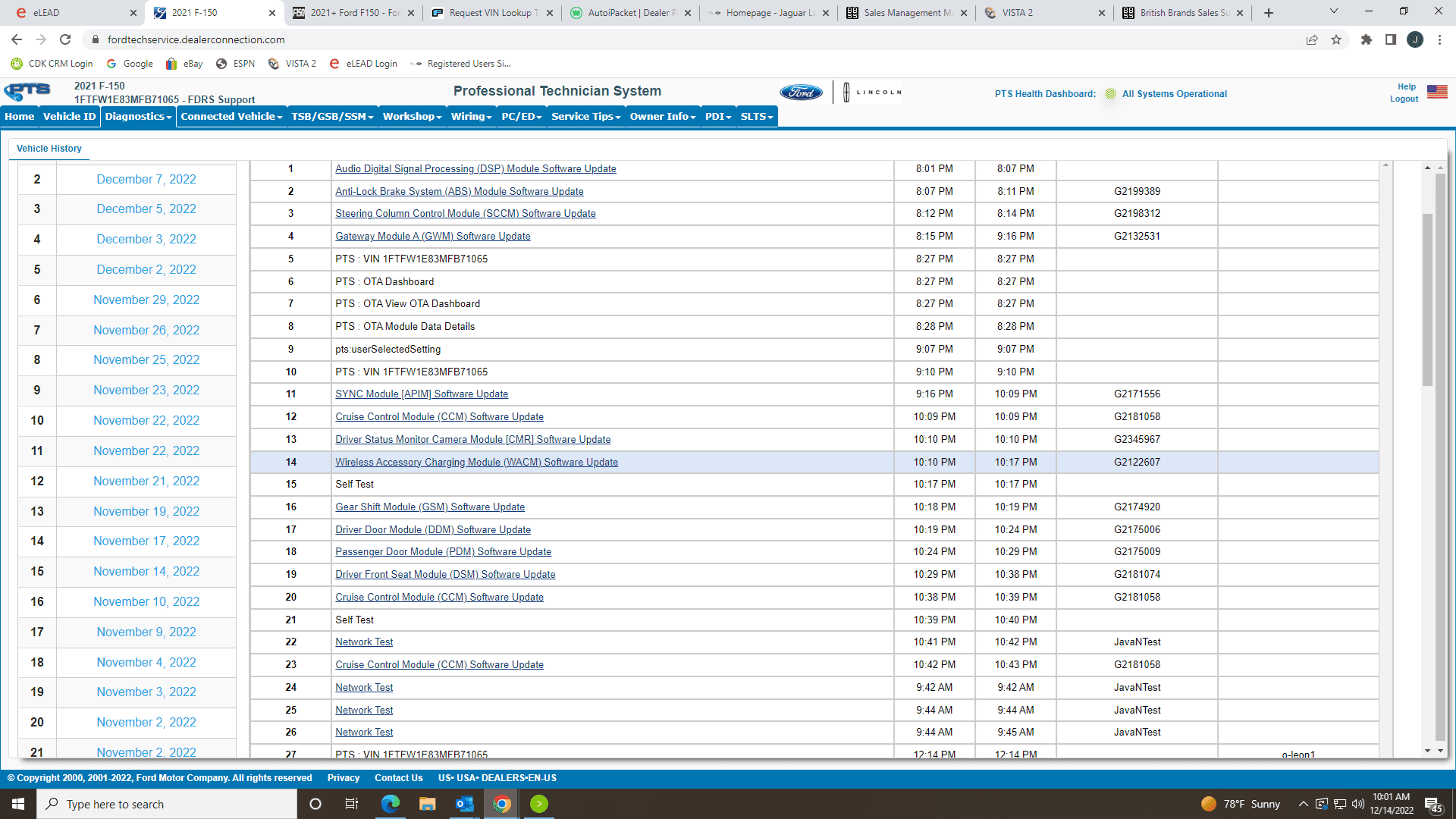This screenshot has height=819, width=1456.
Task: Open Outlook from Windows taskbar
Action: [464, 804]
